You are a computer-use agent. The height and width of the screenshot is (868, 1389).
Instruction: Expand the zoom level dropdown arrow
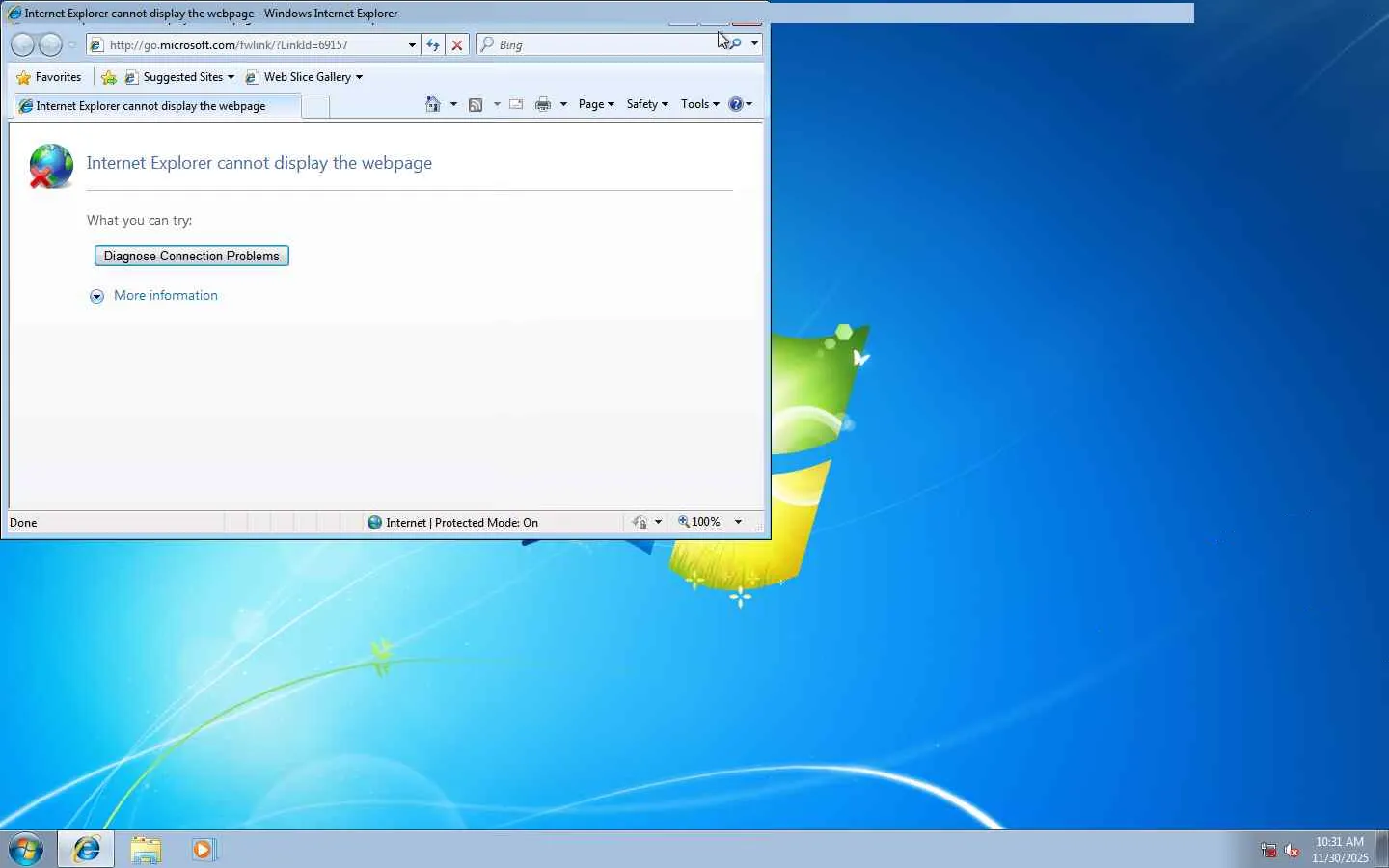tap(738, 522)
